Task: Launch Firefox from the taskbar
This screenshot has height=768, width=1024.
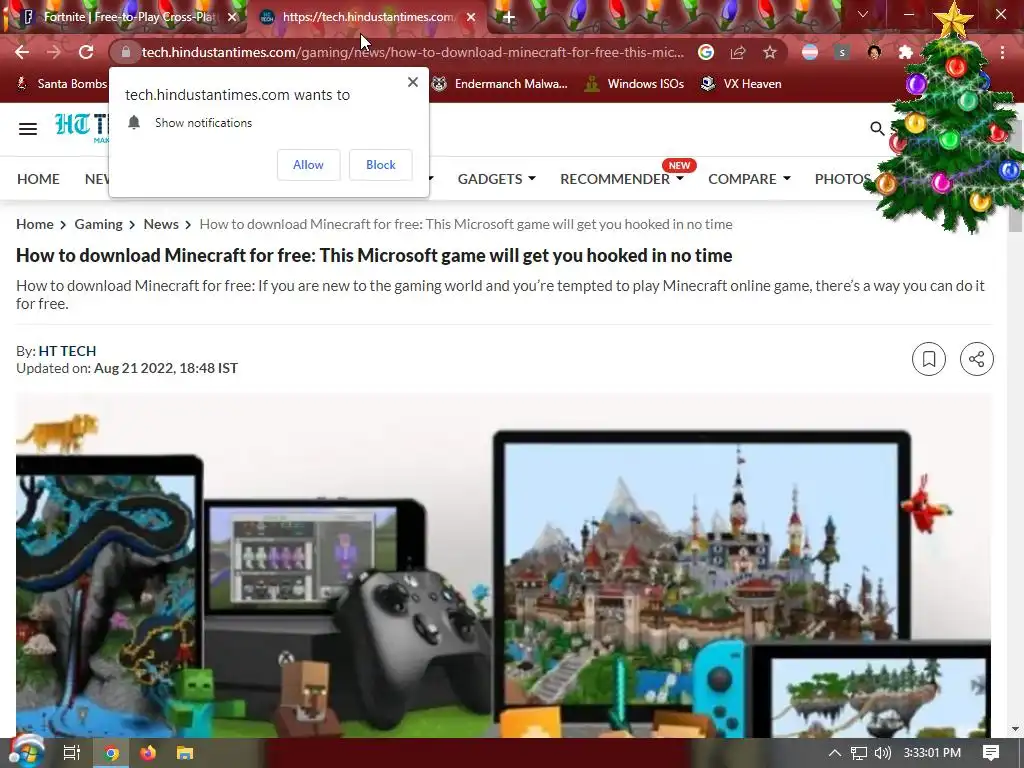Action: click(x=148, y=753)
